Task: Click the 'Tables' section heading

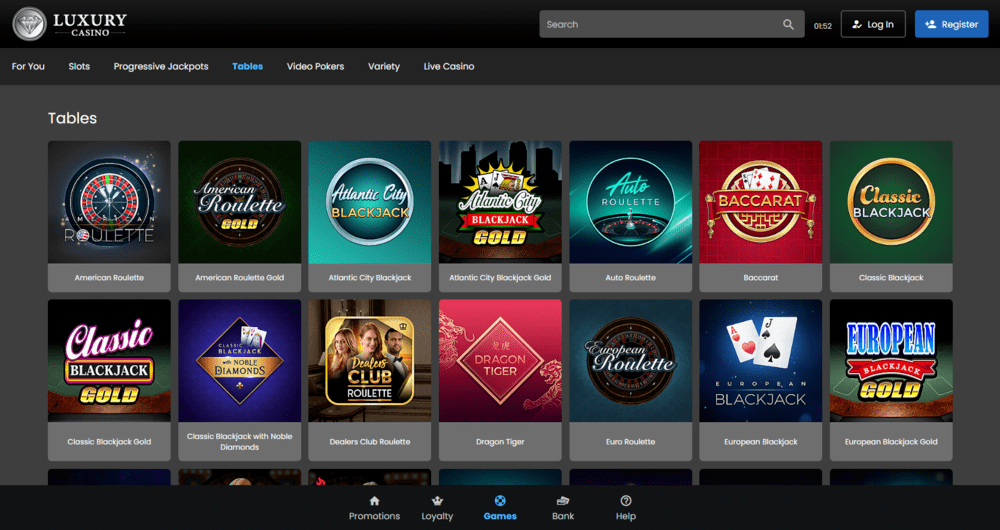Action: coord(72,118)
